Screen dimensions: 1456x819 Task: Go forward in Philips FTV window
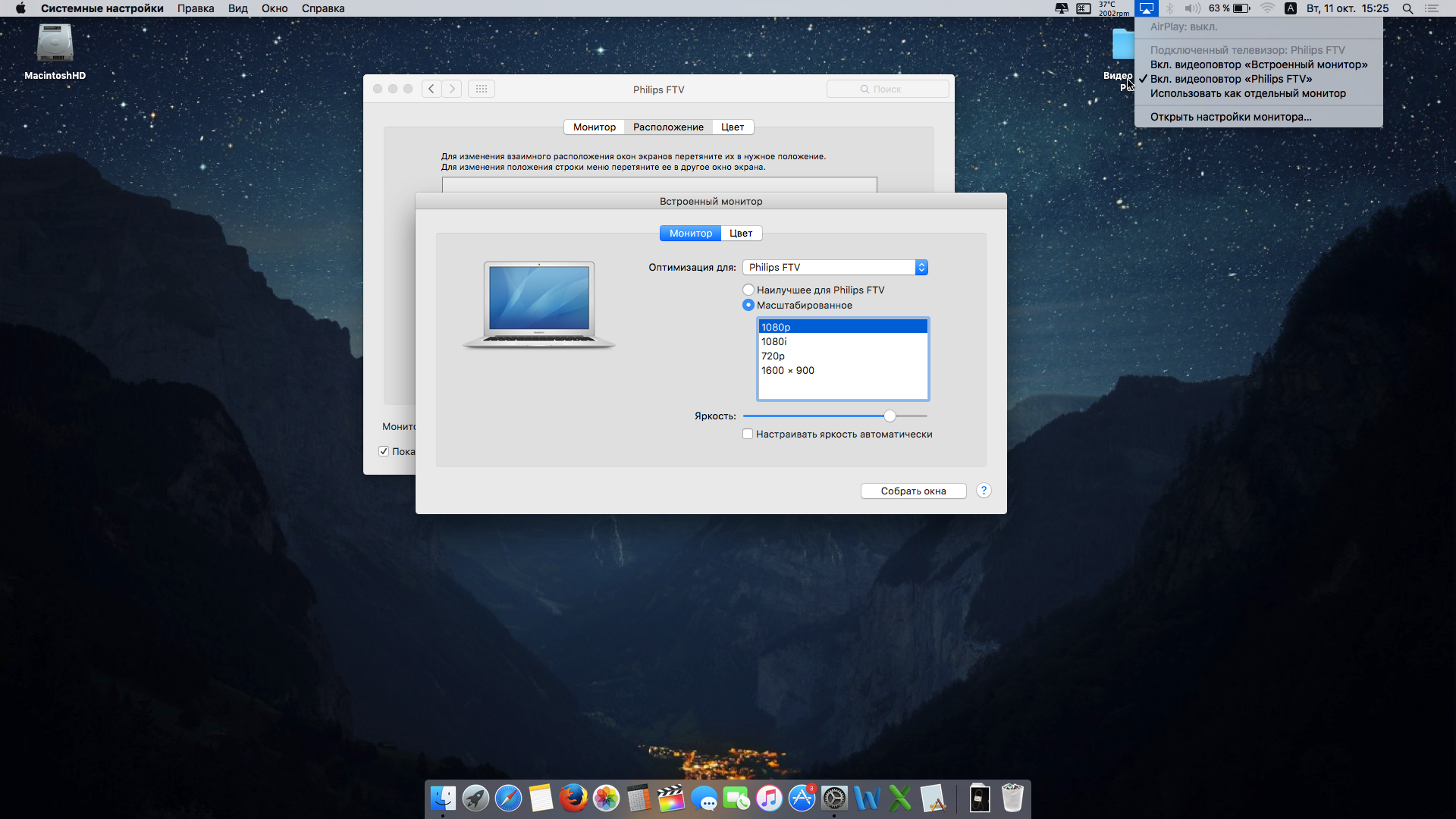pyautogui.click(x=452, y=89)
